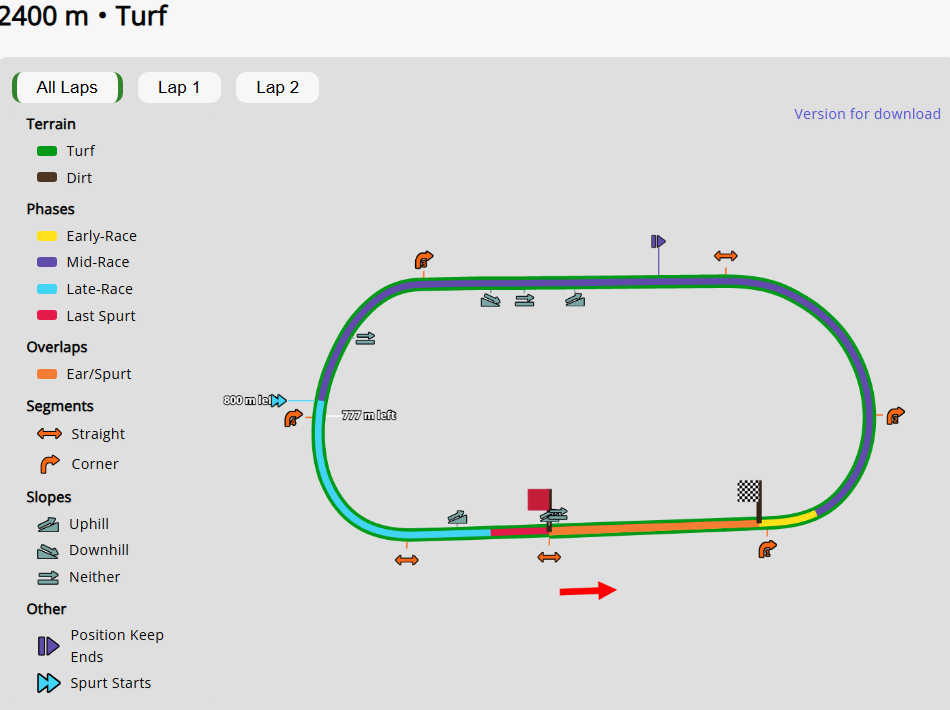Select the All Laps tab
Viewport: 950px width, 710px height.
pos(67,87)
